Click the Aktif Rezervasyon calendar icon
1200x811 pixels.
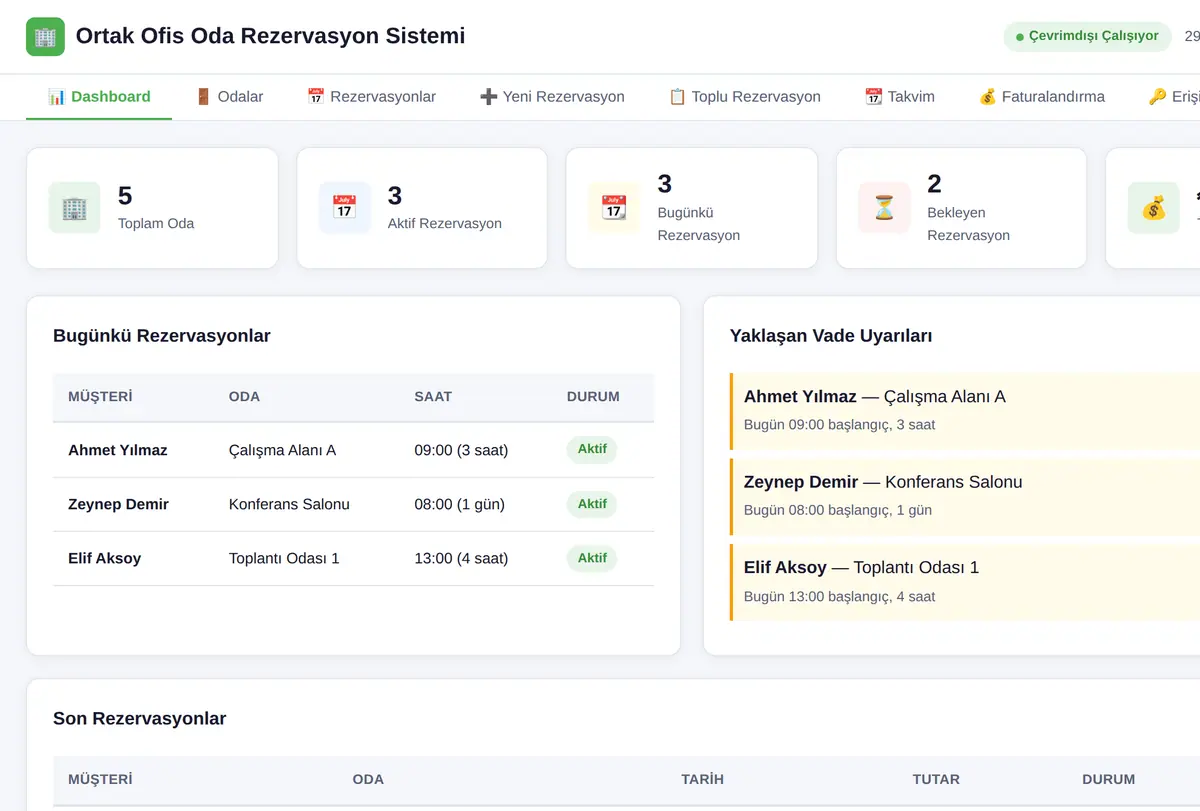tap(344, 208)
